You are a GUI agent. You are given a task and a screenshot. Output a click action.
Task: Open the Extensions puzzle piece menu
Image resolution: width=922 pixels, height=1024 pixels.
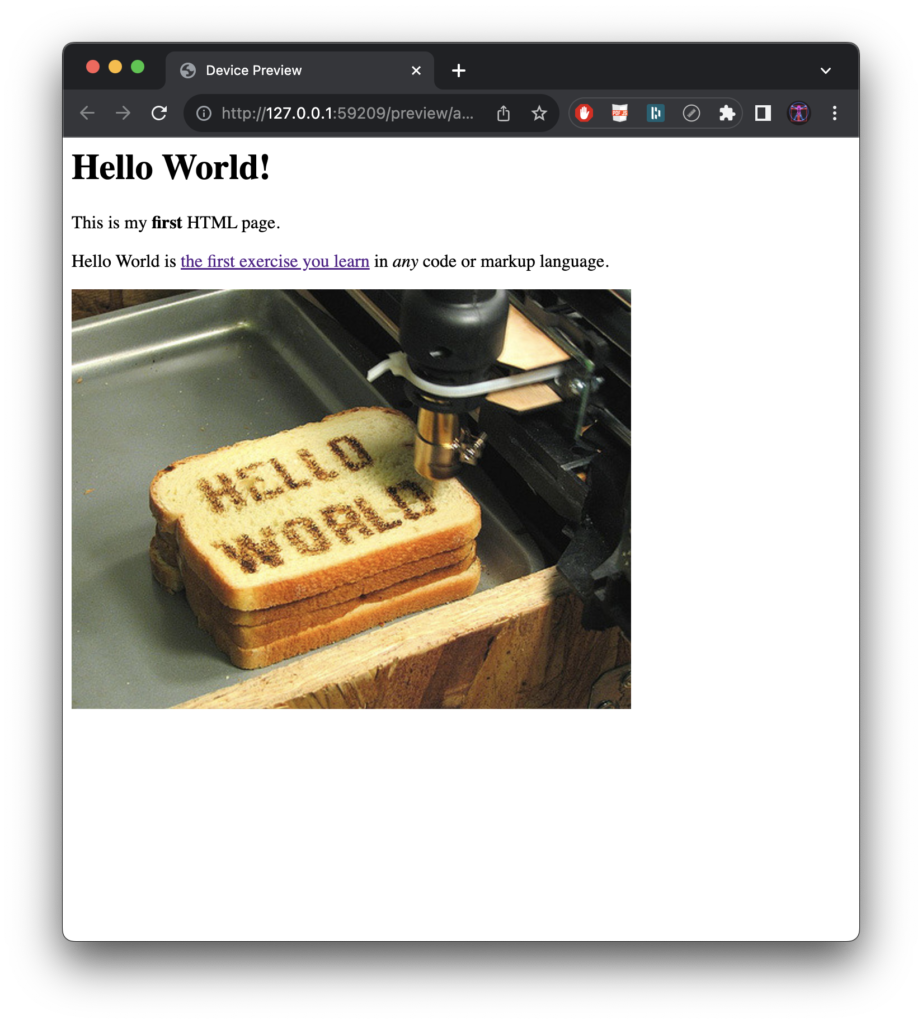[727, 113]
